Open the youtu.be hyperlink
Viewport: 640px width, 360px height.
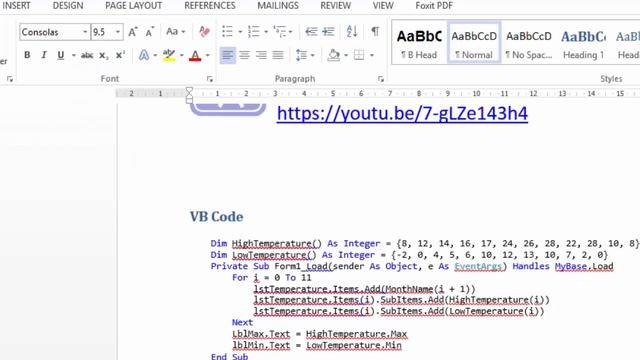click(x=402, y=113)
